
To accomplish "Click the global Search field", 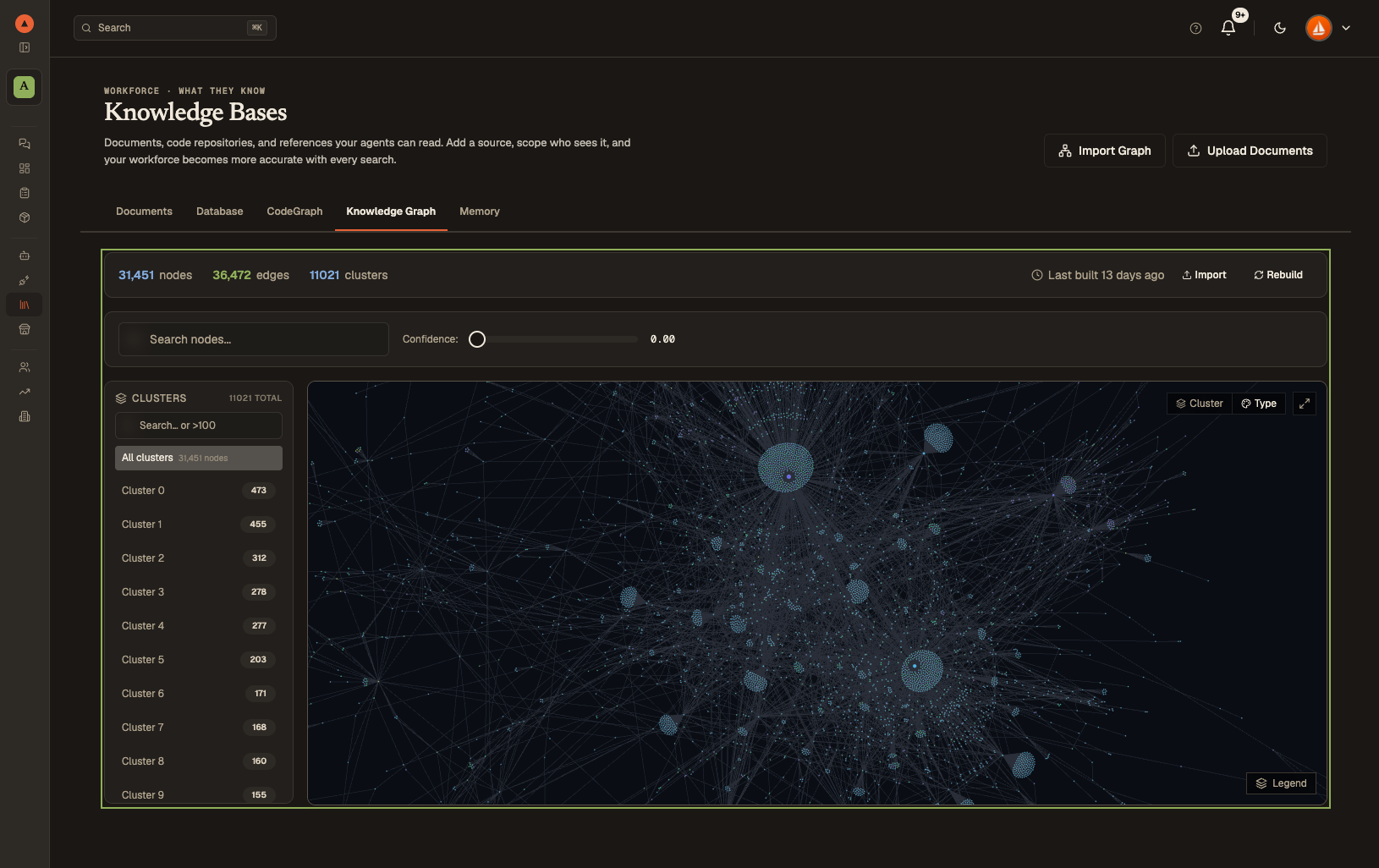I will [175, 28].
